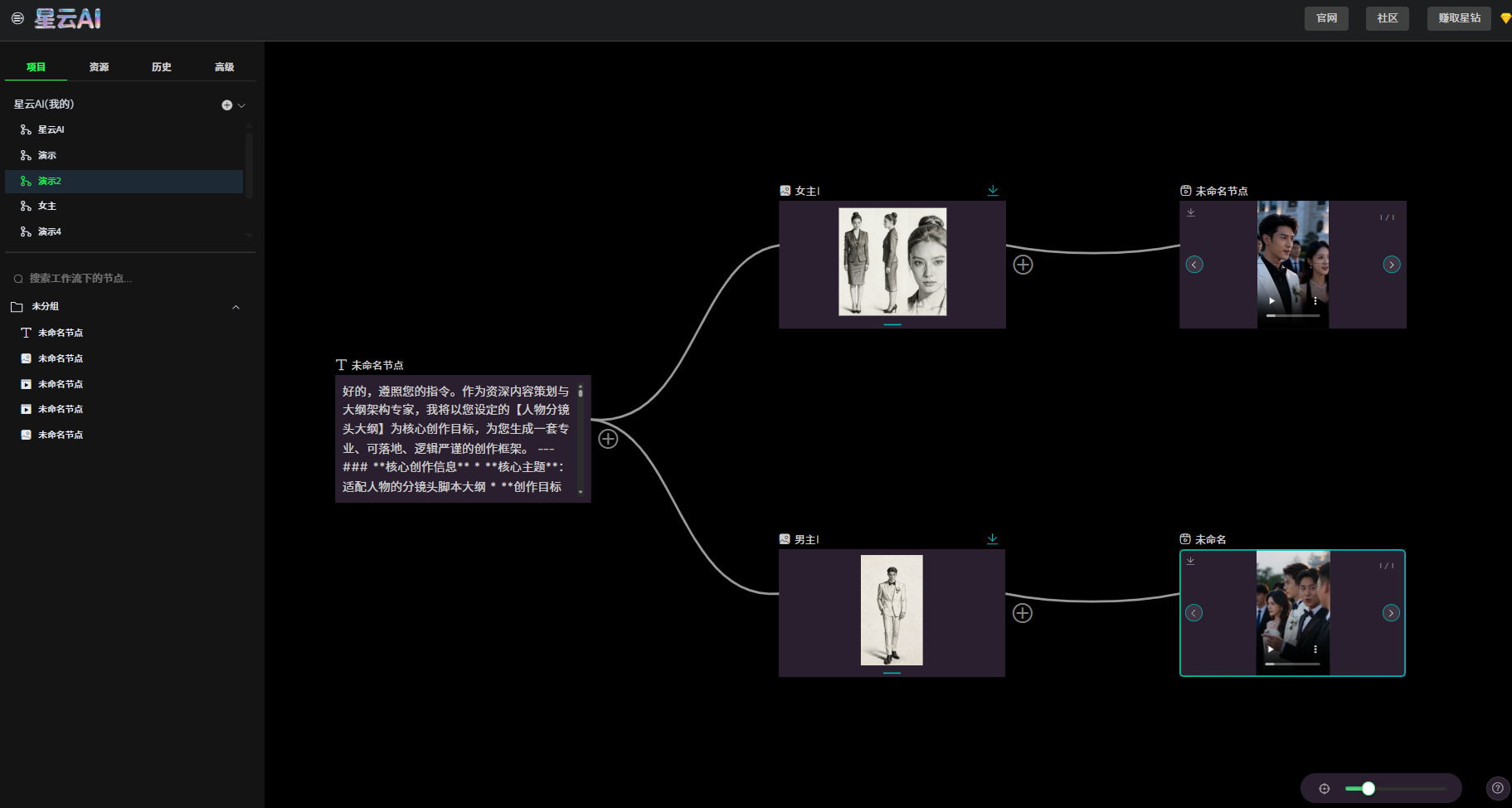Viewport: 1512px width, 808px height.
Task: Click the 赚取星钻 button
Action: (x=1459, y=18)
